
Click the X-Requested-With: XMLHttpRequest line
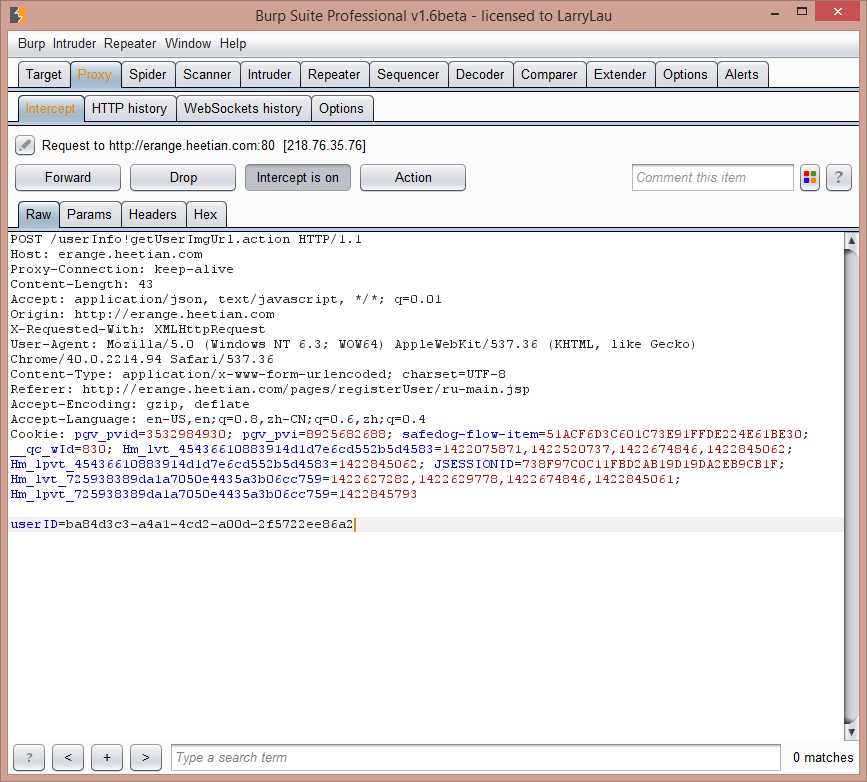[138, 329]
